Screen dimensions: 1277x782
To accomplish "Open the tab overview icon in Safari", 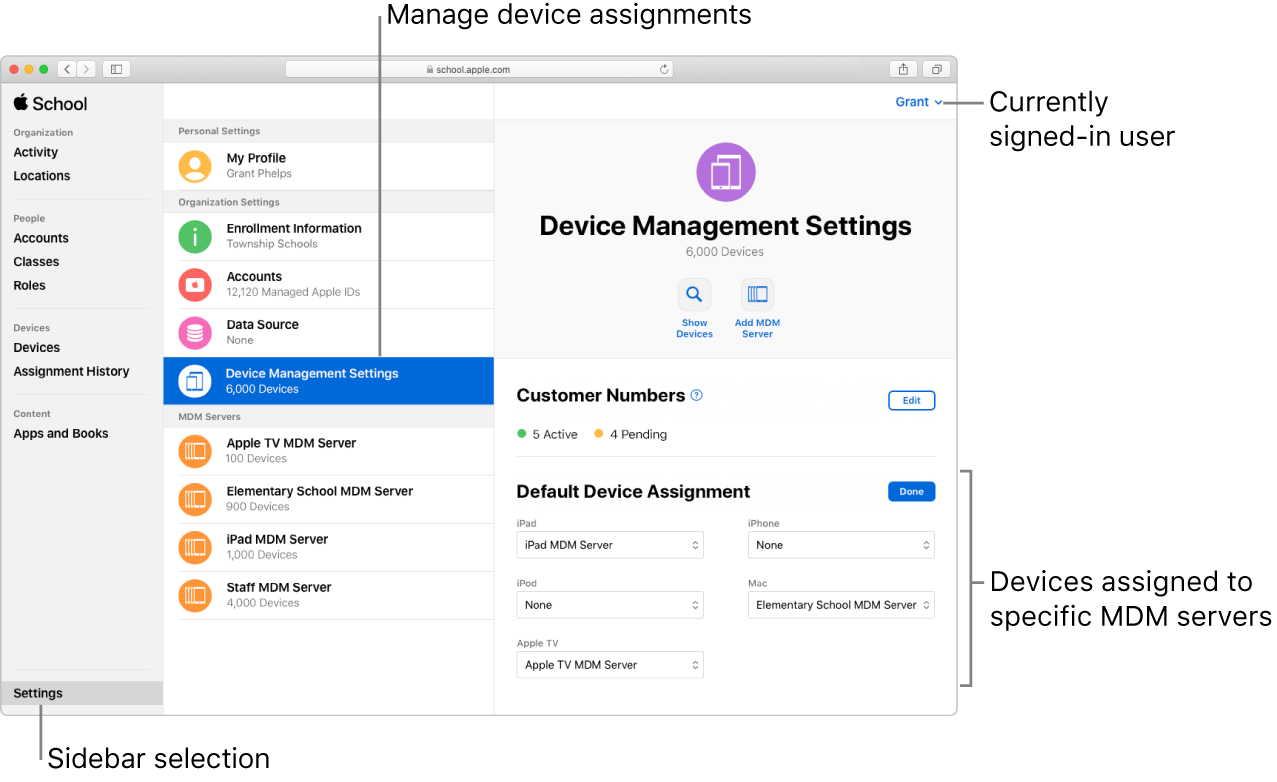I will (936, 69).
